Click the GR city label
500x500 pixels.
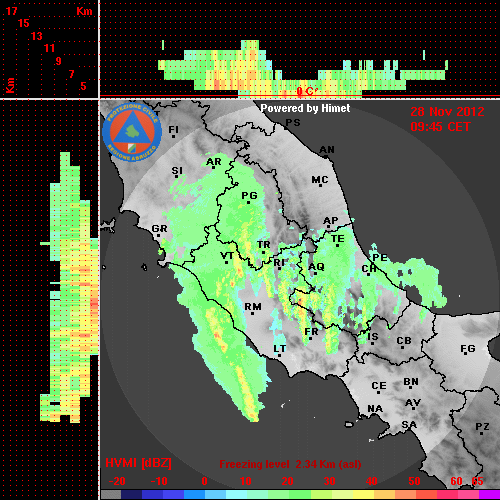pyautogui.click(x=159, y=229)
